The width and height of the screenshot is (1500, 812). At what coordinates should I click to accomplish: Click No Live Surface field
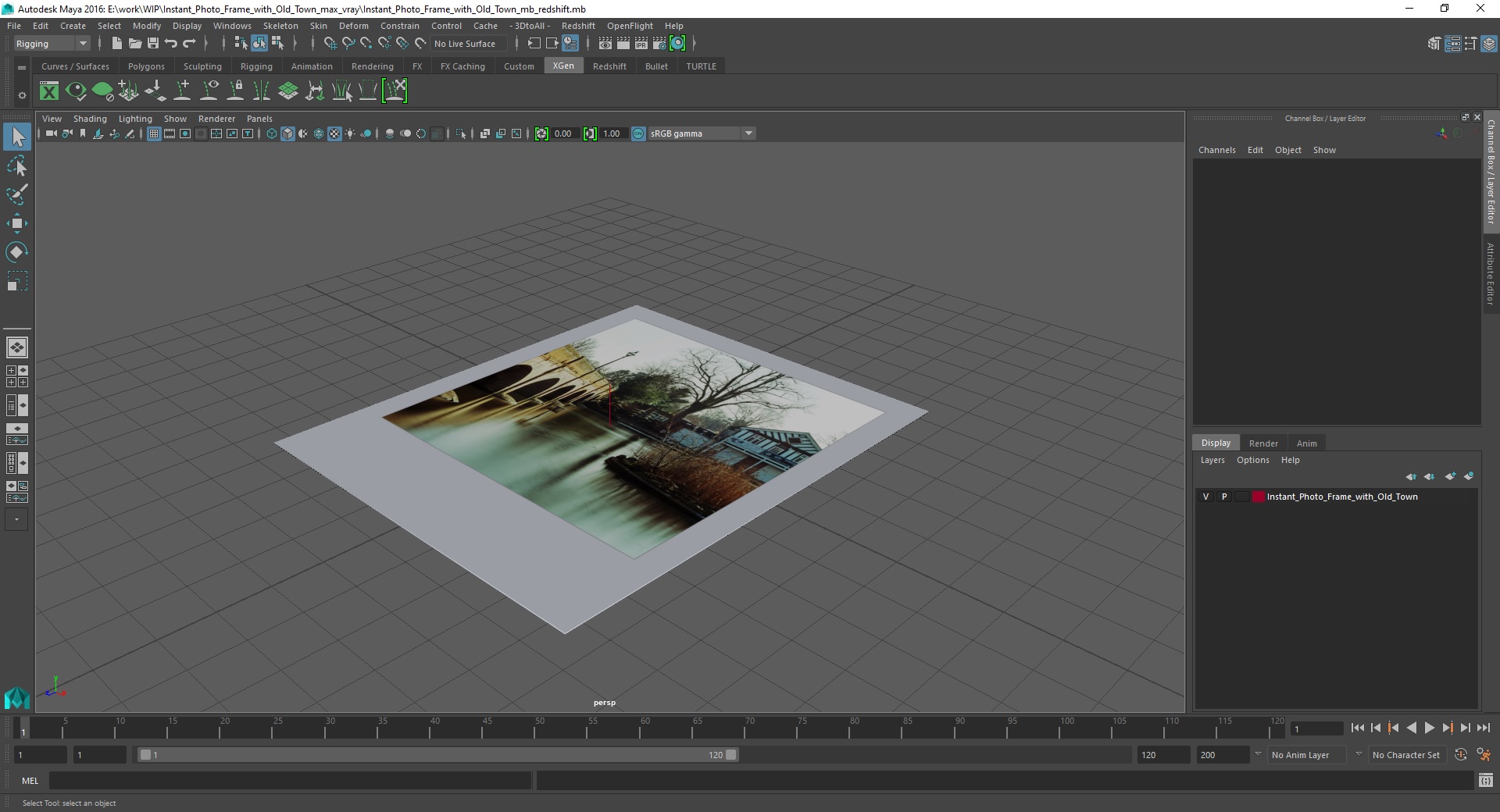469,44
